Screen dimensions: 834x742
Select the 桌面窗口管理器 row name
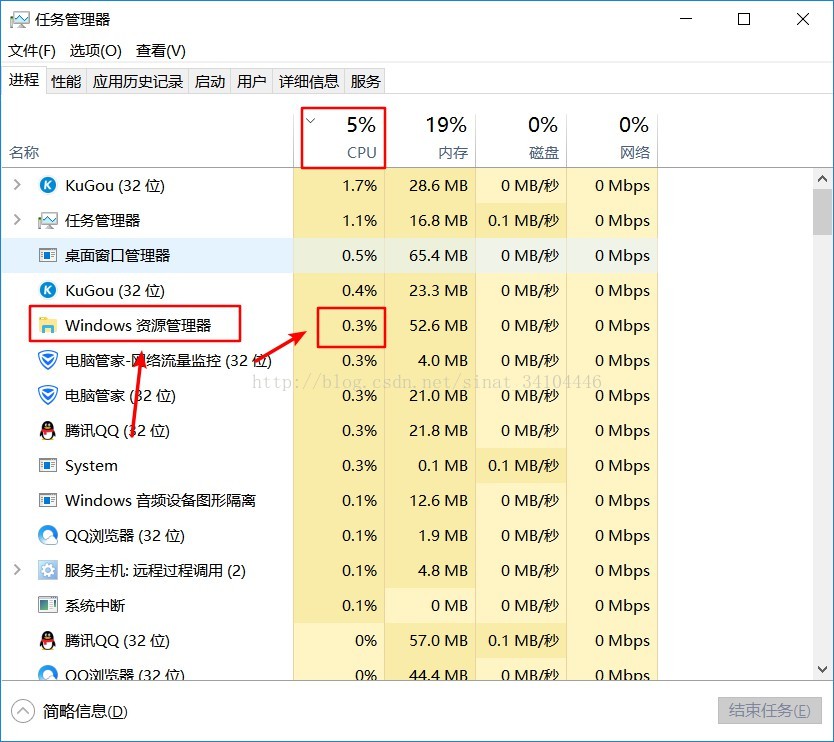(117, 255)
